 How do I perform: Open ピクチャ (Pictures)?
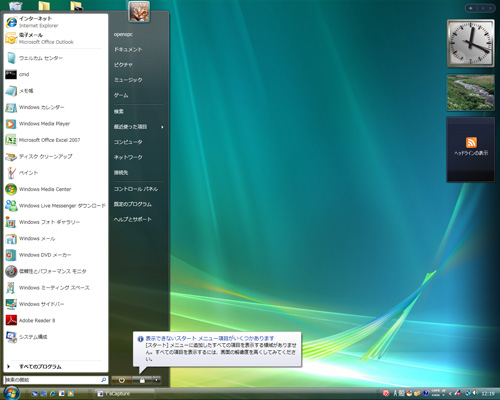[x=138, y=65]
